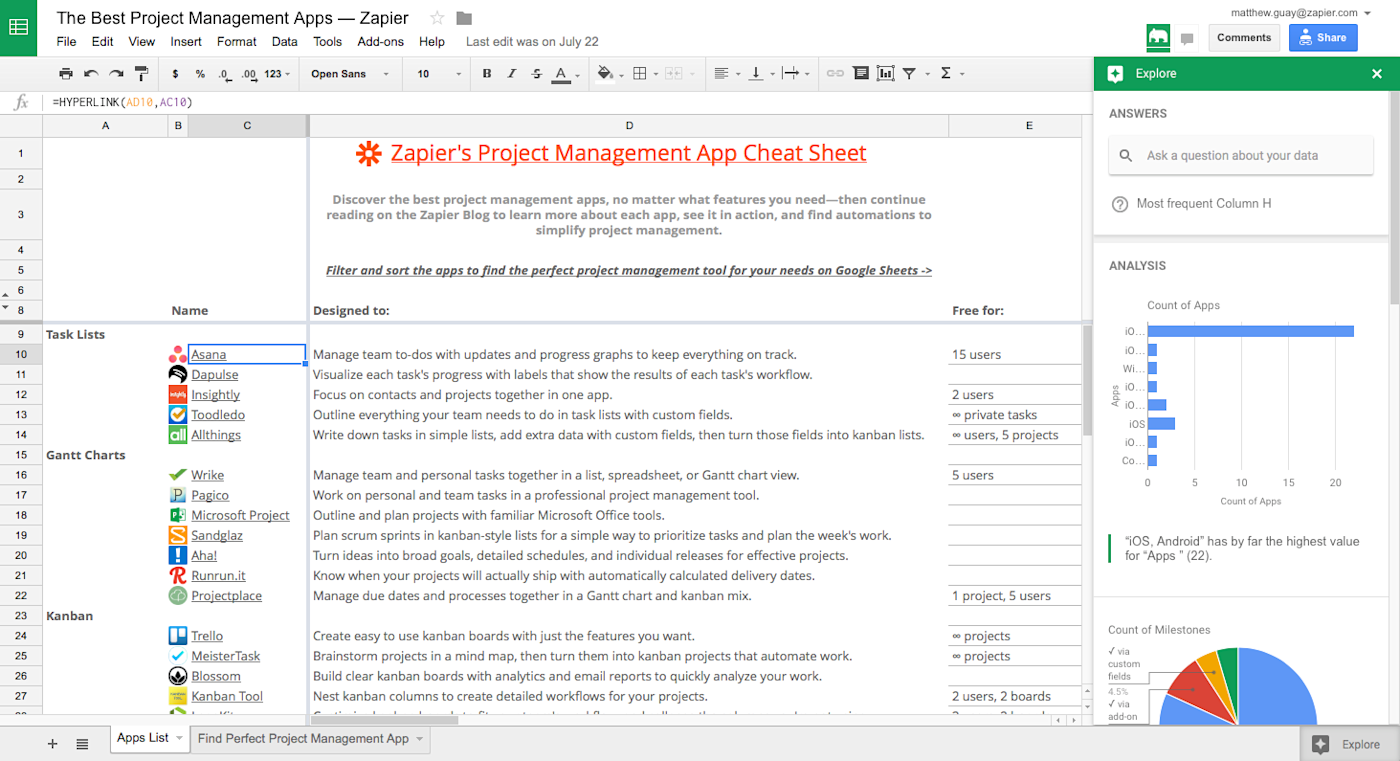Open the Wrike link in row 16

[x=207, y=475]
